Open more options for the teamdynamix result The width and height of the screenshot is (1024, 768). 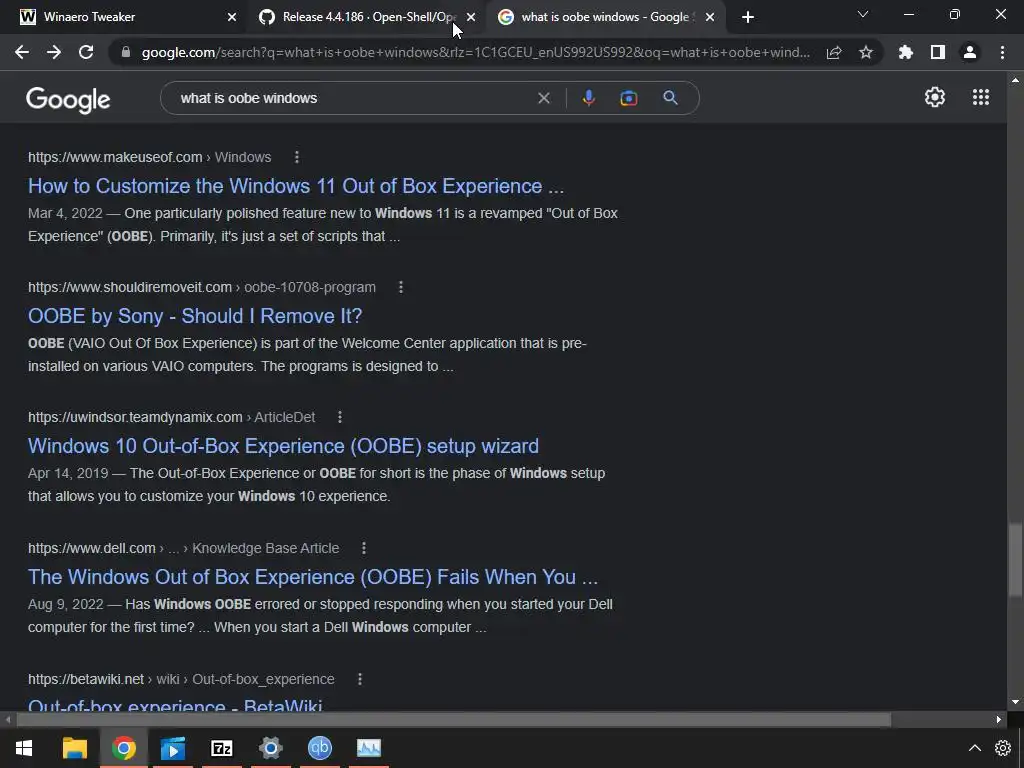point(340,417)
